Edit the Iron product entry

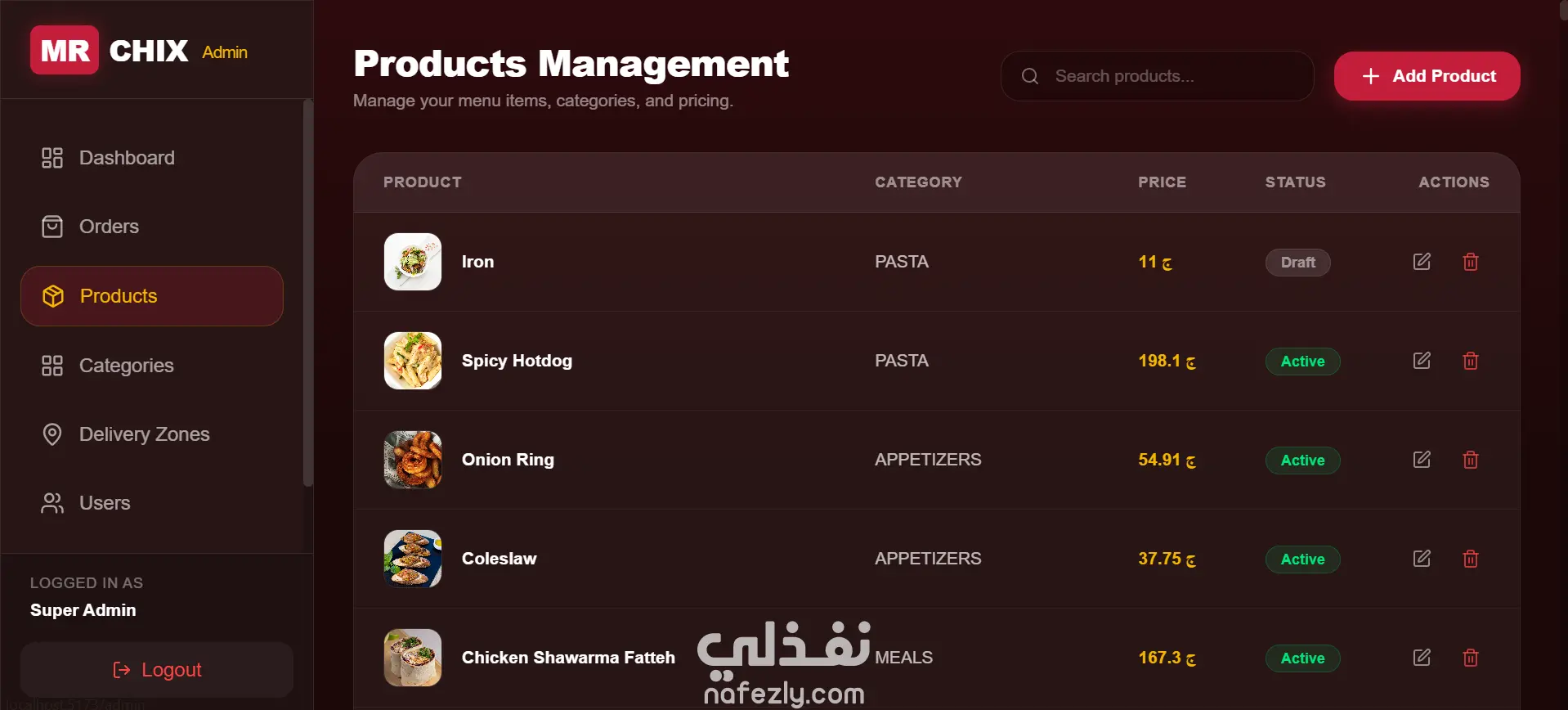click(x=1422, y=262)
